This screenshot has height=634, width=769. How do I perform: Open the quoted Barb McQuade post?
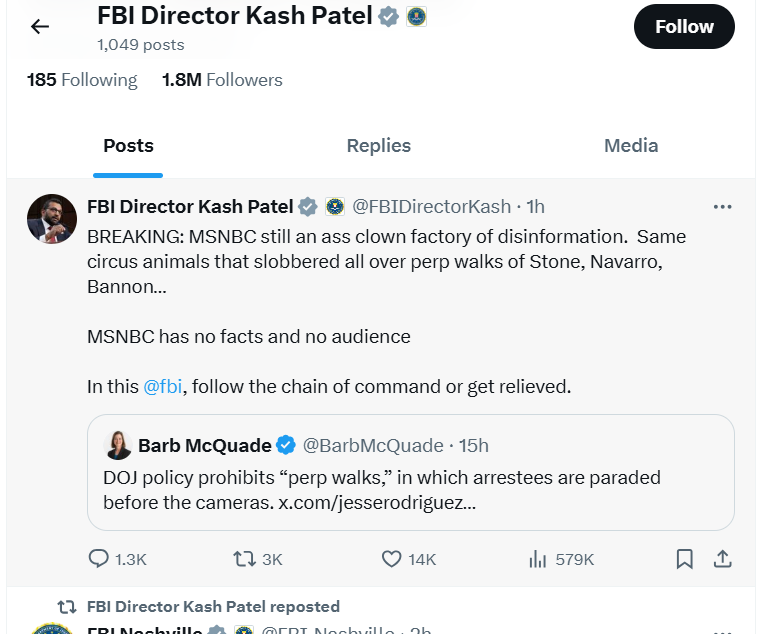tap(410, 490)
